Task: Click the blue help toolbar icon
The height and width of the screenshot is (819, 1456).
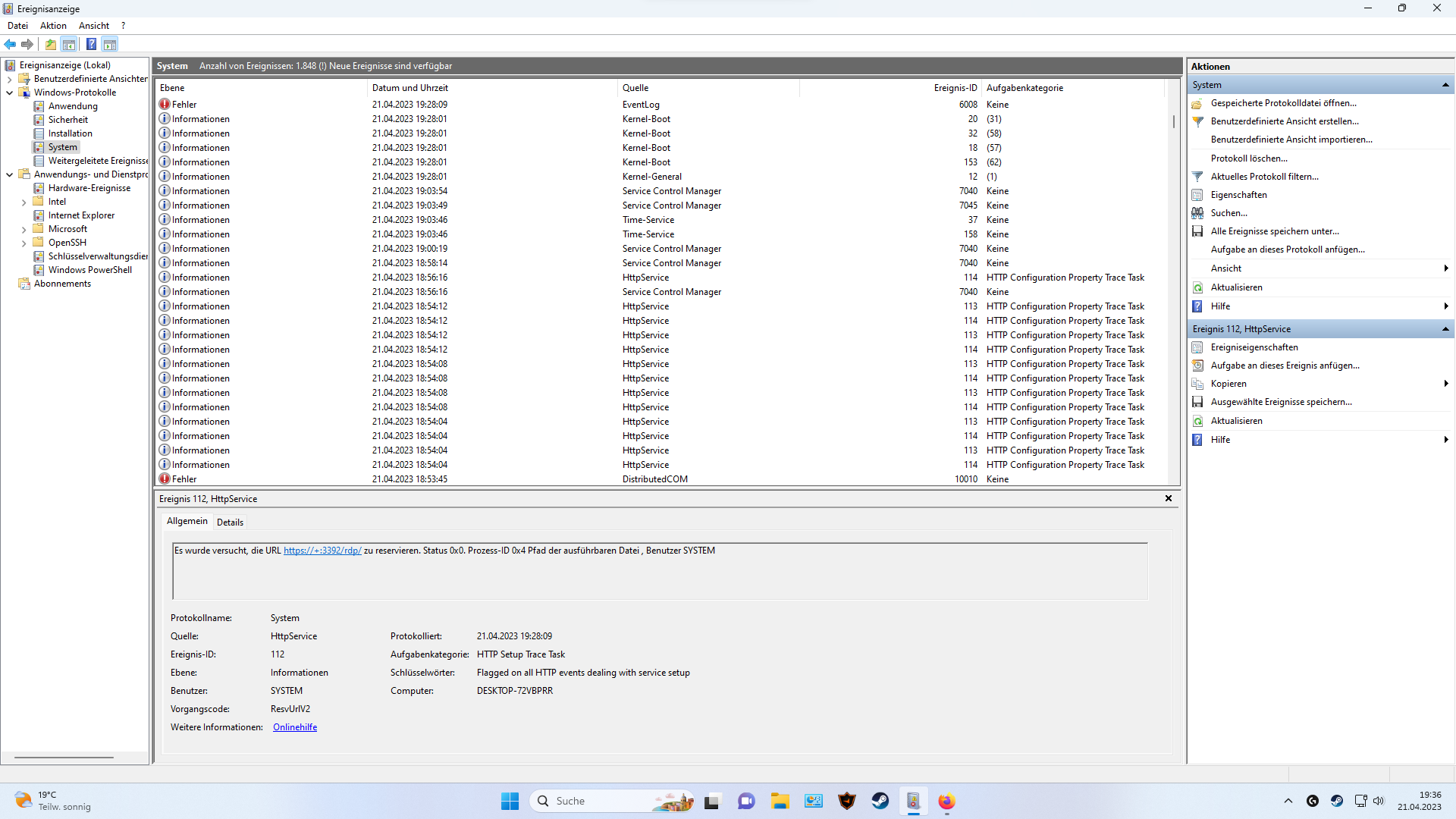Action: point(91,44)
